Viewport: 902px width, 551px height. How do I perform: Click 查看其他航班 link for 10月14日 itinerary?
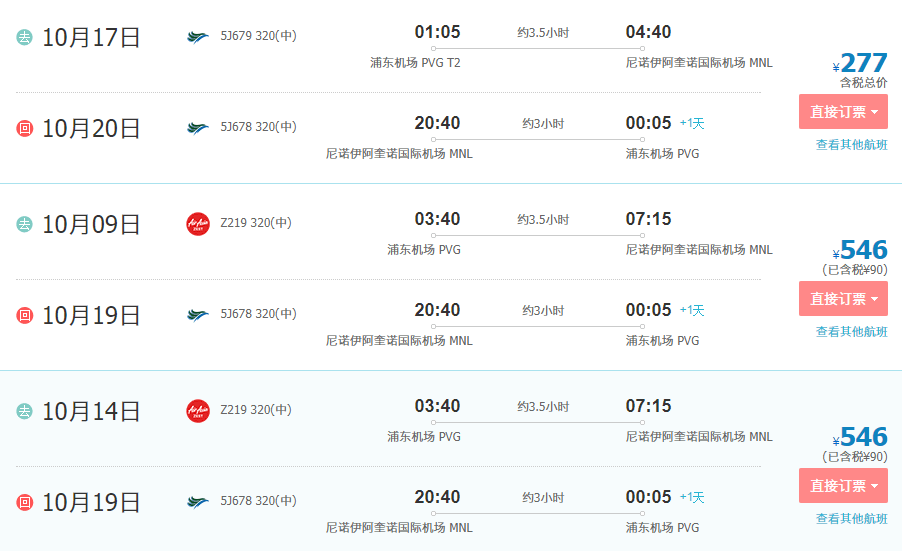coord(851,518)
